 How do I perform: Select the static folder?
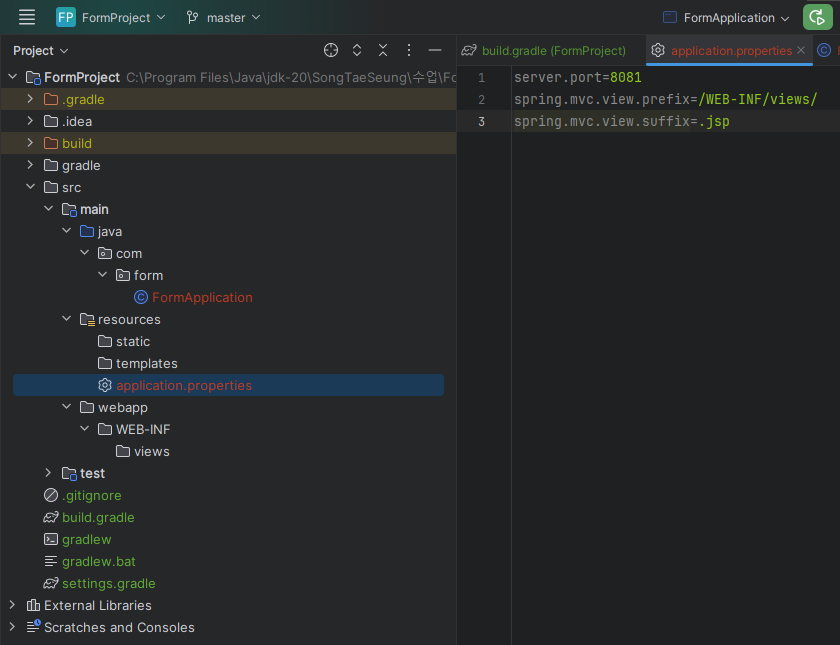point(133,341)
